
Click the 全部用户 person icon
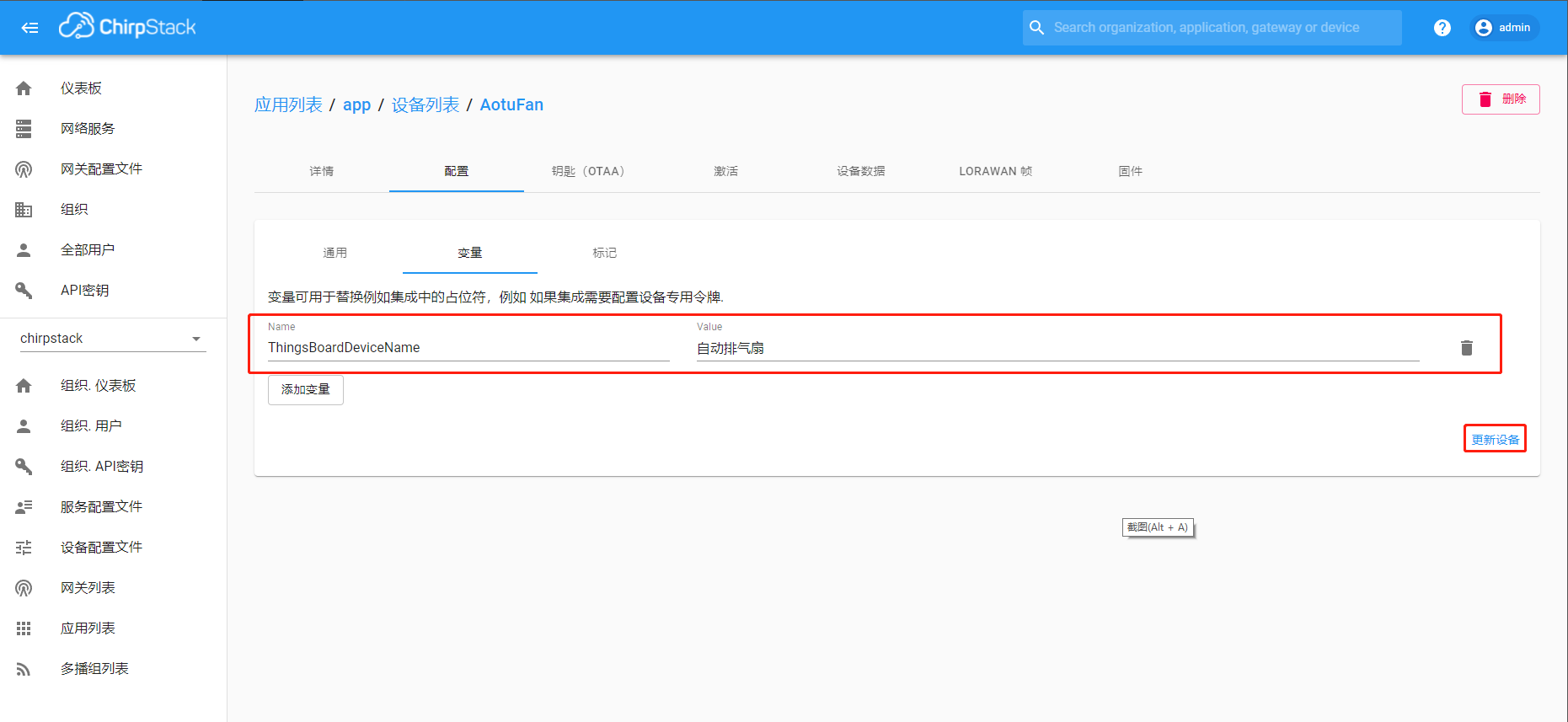tap(24, 250)
